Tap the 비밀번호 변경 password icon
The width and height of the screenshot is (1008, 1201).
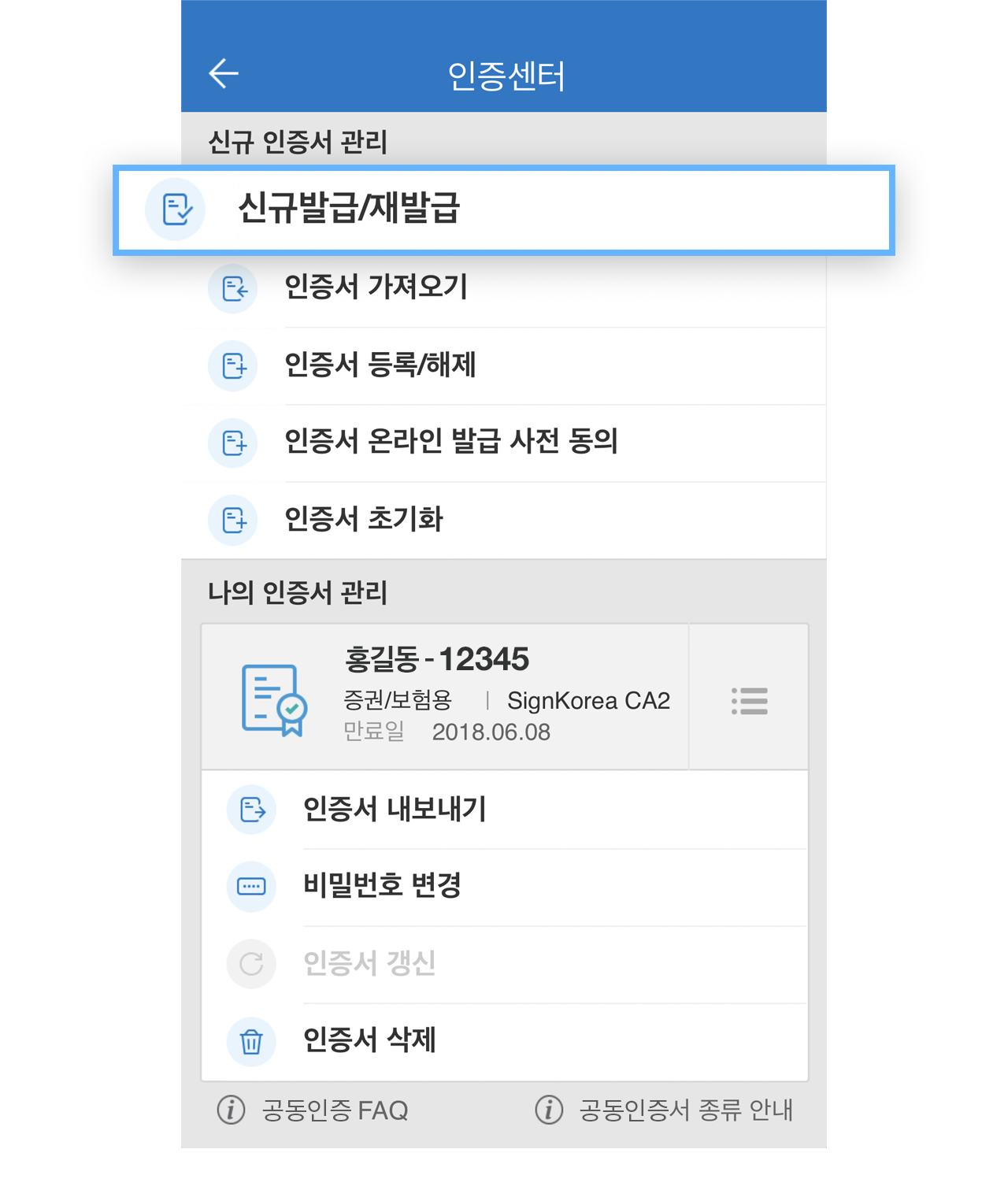coord(251,887)
